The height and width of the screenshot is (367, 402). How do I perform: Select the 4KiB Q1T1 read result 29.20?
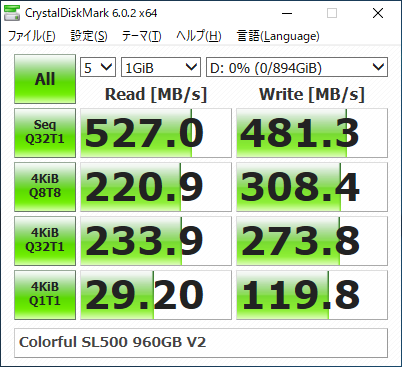click(156, 295)
